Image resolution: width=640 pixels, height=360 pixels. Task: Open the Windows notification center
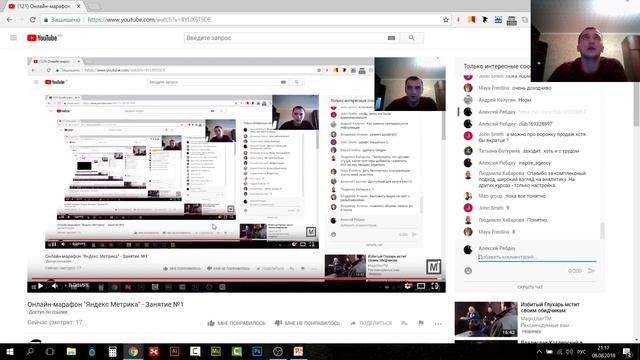click(x=628, y=352)
